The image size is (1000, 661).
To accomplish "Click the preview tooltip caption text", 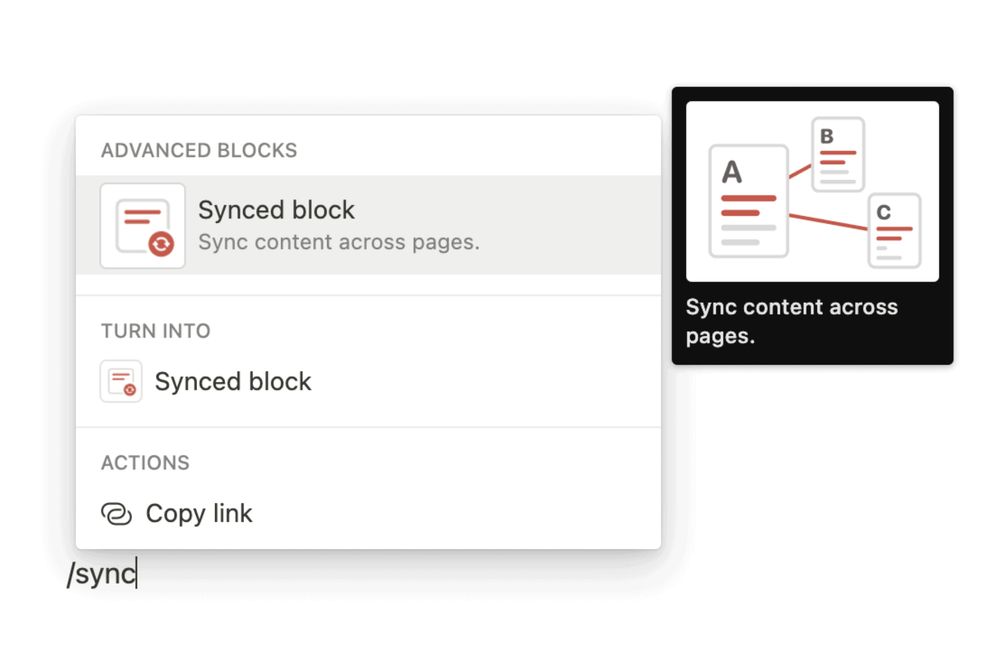I will point(791,322).
